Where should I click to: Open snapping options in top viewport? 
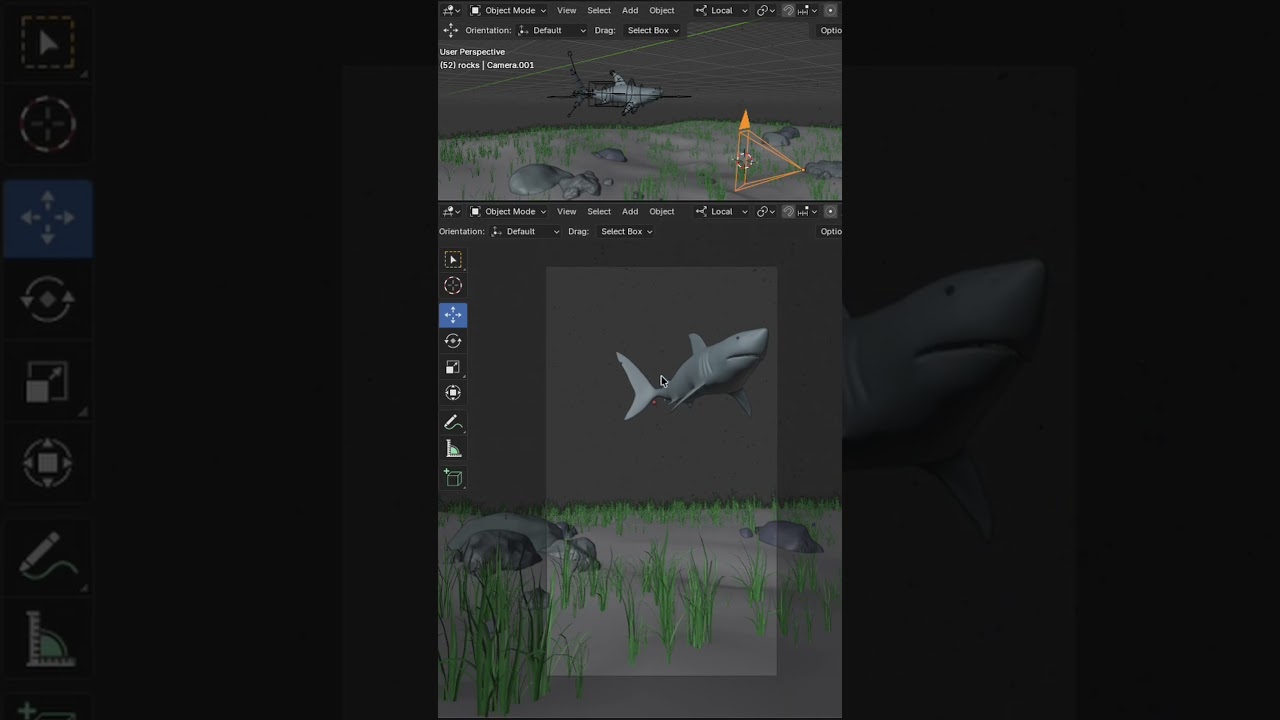pos(807,10)
